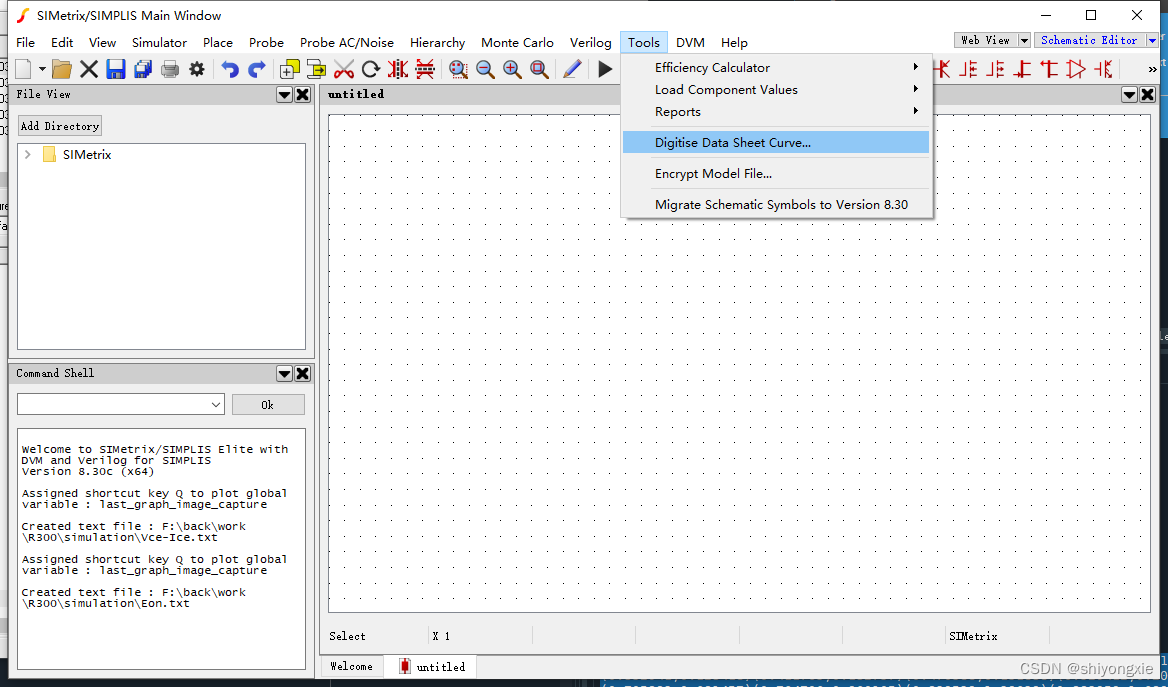This screenshot has width=1168, height=687.
Task: Place an N-channel JFET symbol
Action: 1022,69
